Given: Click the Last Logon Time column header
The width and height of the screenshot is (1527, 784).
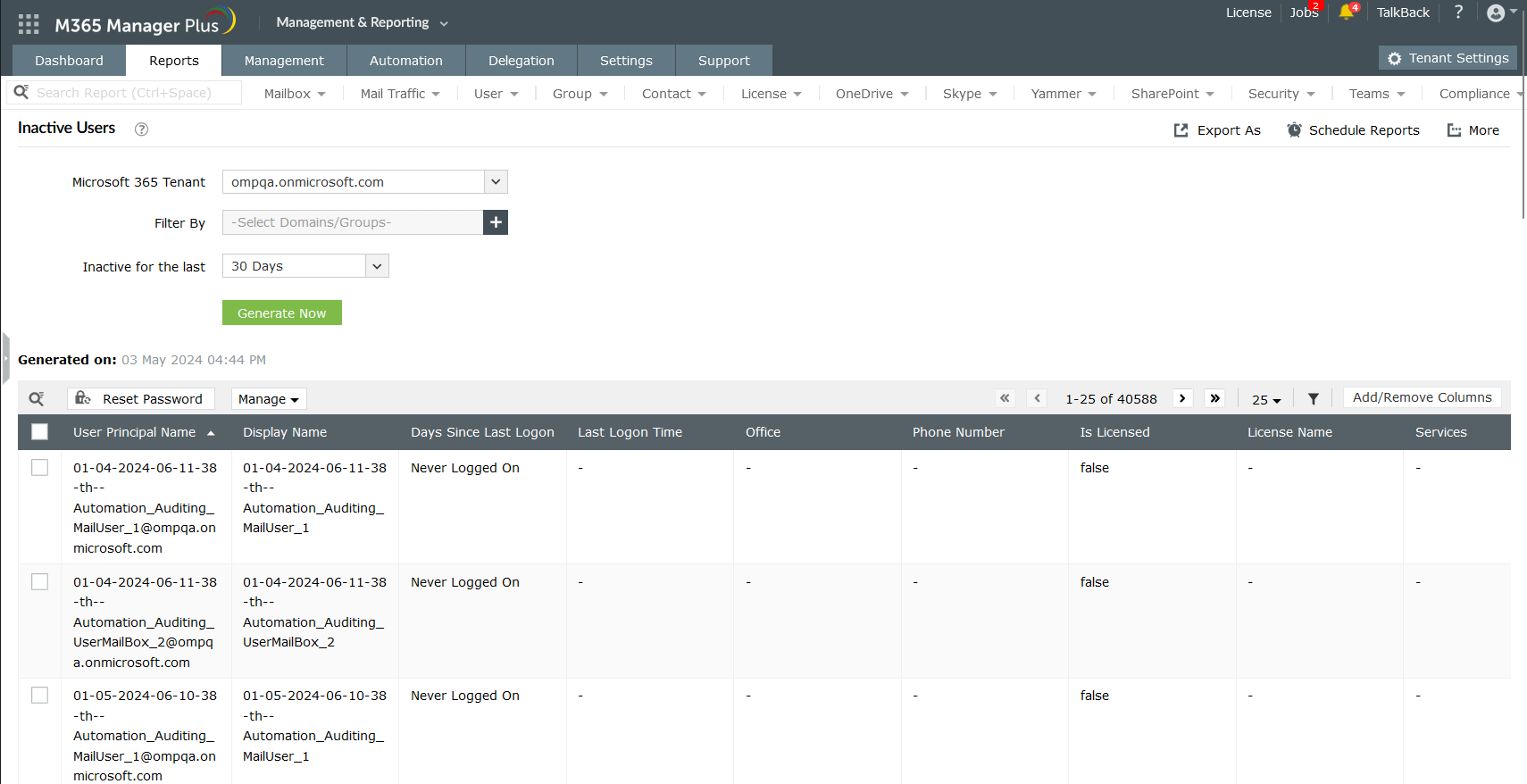Looking at the screenshot, I should tap(630, 432).
